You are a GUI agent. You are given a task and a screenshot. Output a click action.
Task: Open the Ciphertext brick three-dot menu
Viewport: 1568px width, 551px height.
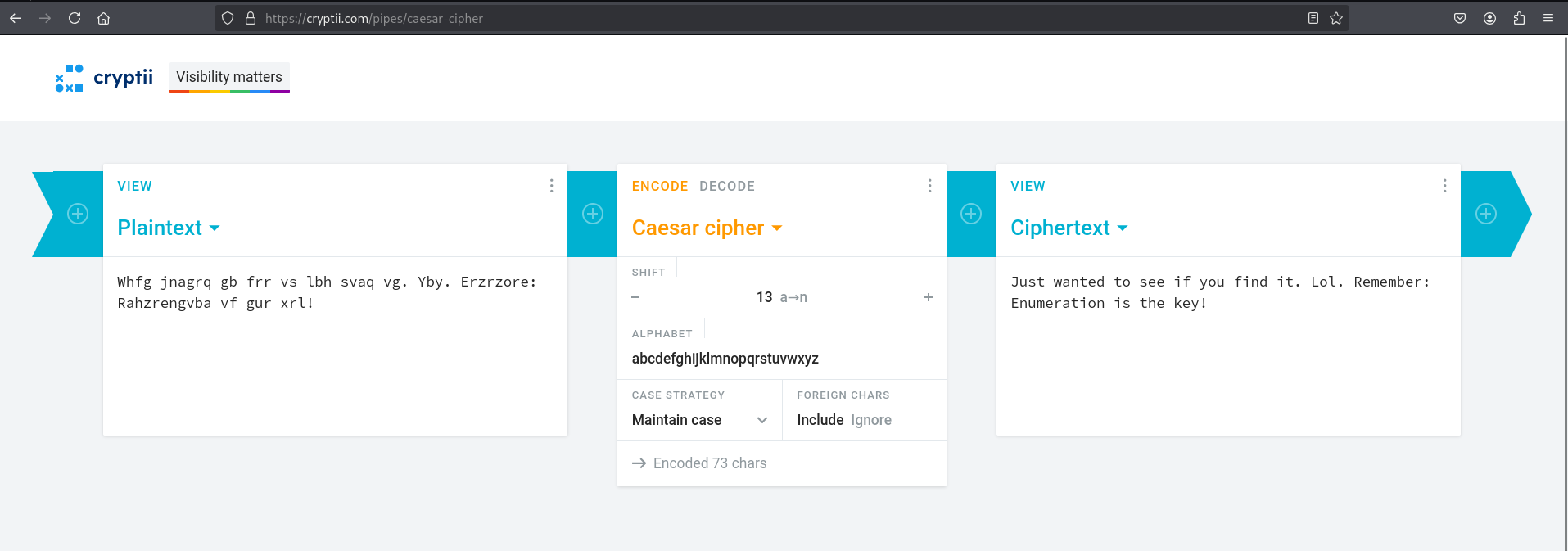pos(1444,186)
